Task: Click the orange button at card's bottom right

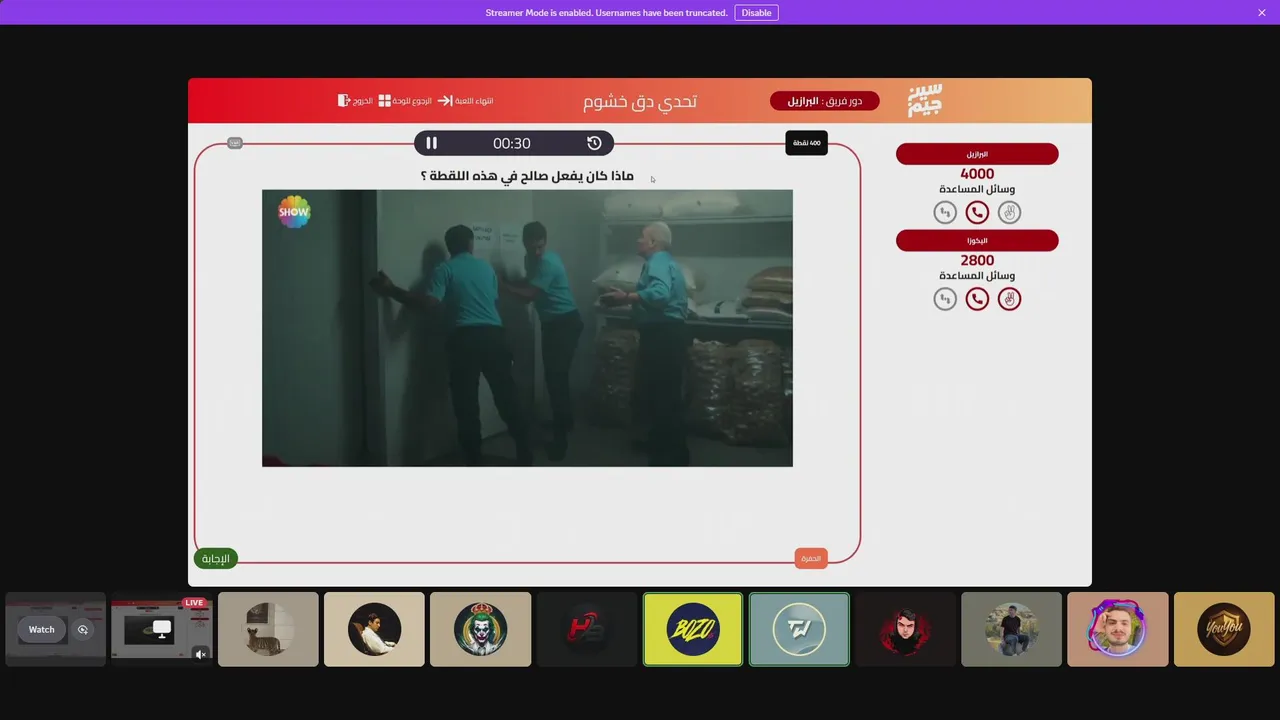Action: 811,559
